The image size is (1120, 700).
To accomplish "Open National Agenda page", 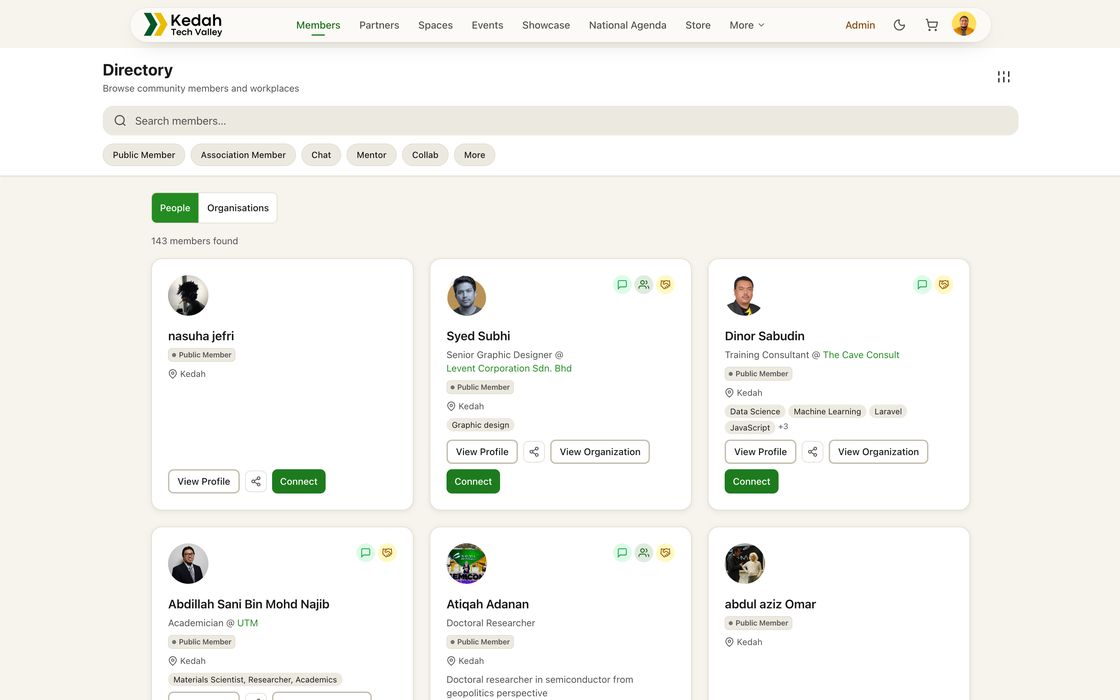I will [627, 25].
